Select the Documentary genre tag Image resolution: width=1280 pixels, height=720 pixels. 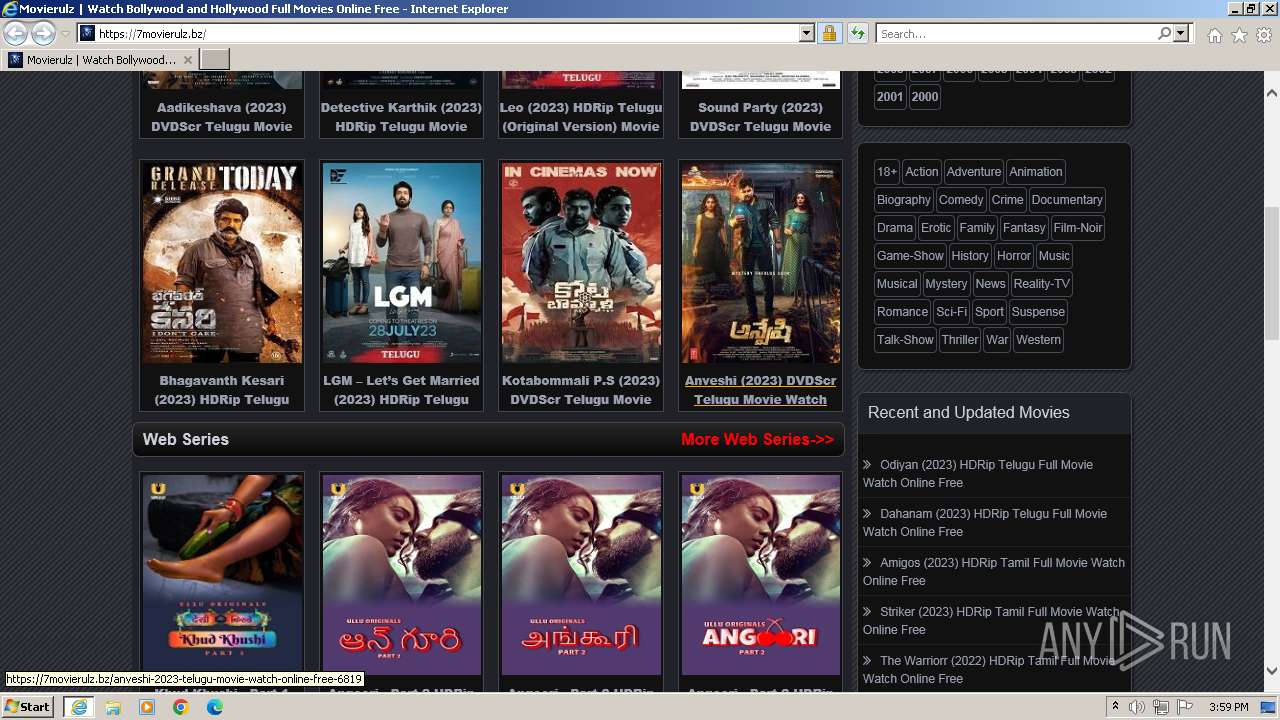(1067, 200)
